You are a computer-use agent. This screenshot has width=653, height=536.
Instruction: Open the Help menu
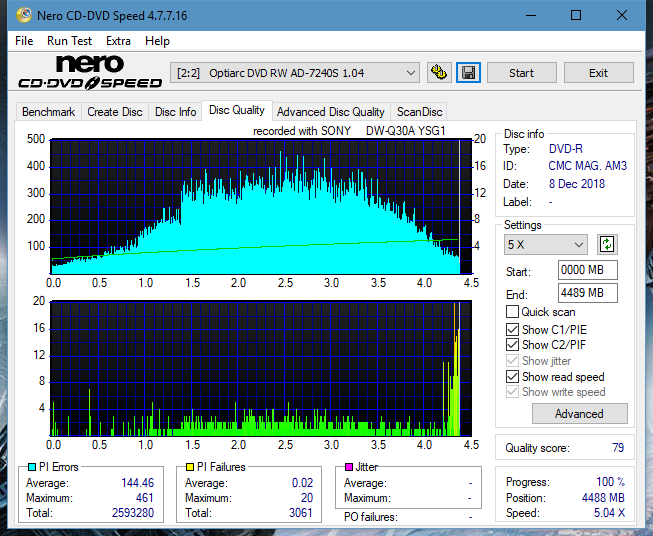(157, 41)
